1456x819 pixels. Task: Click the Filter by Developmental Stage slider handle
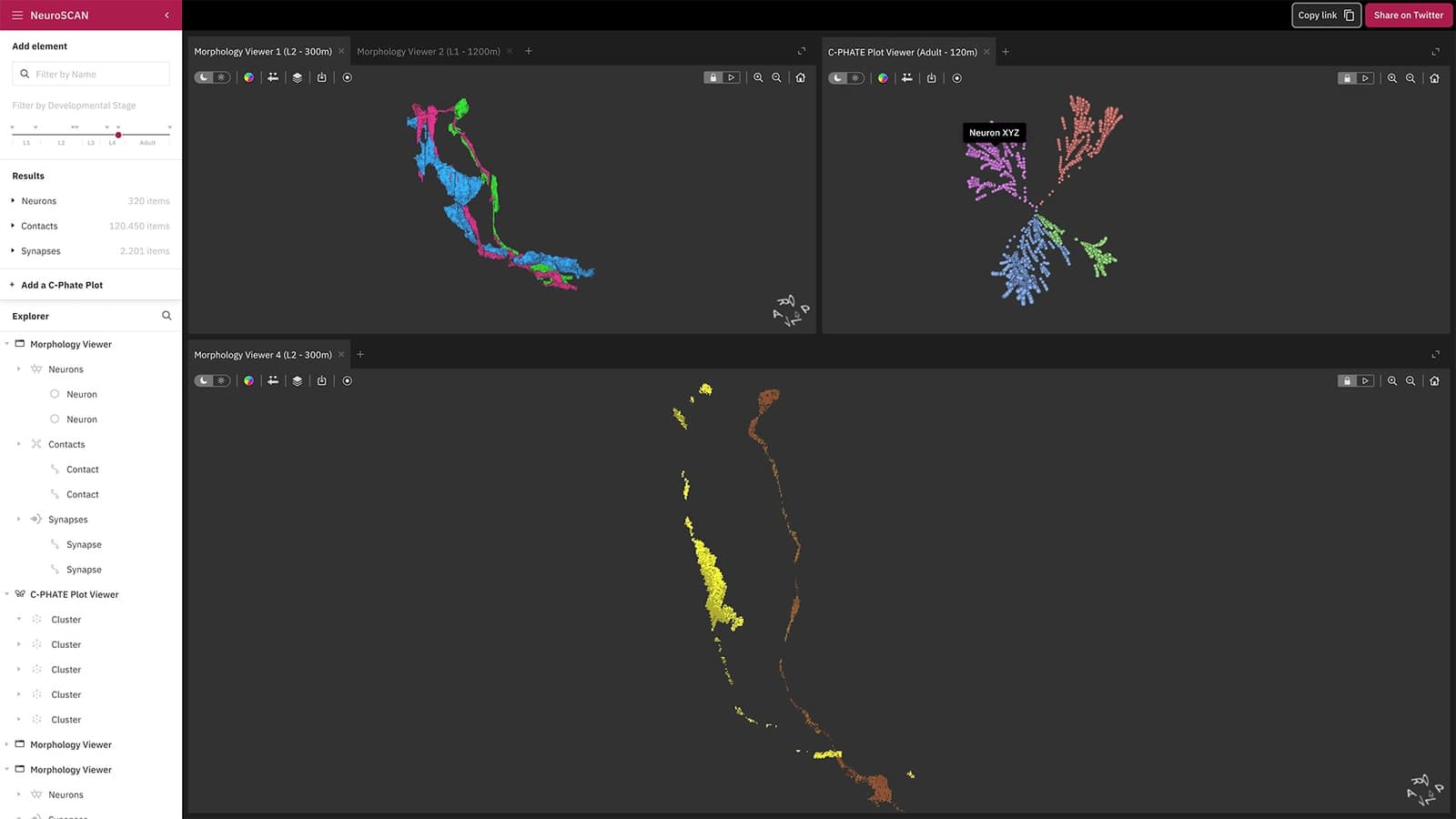(x=118, y=135)
